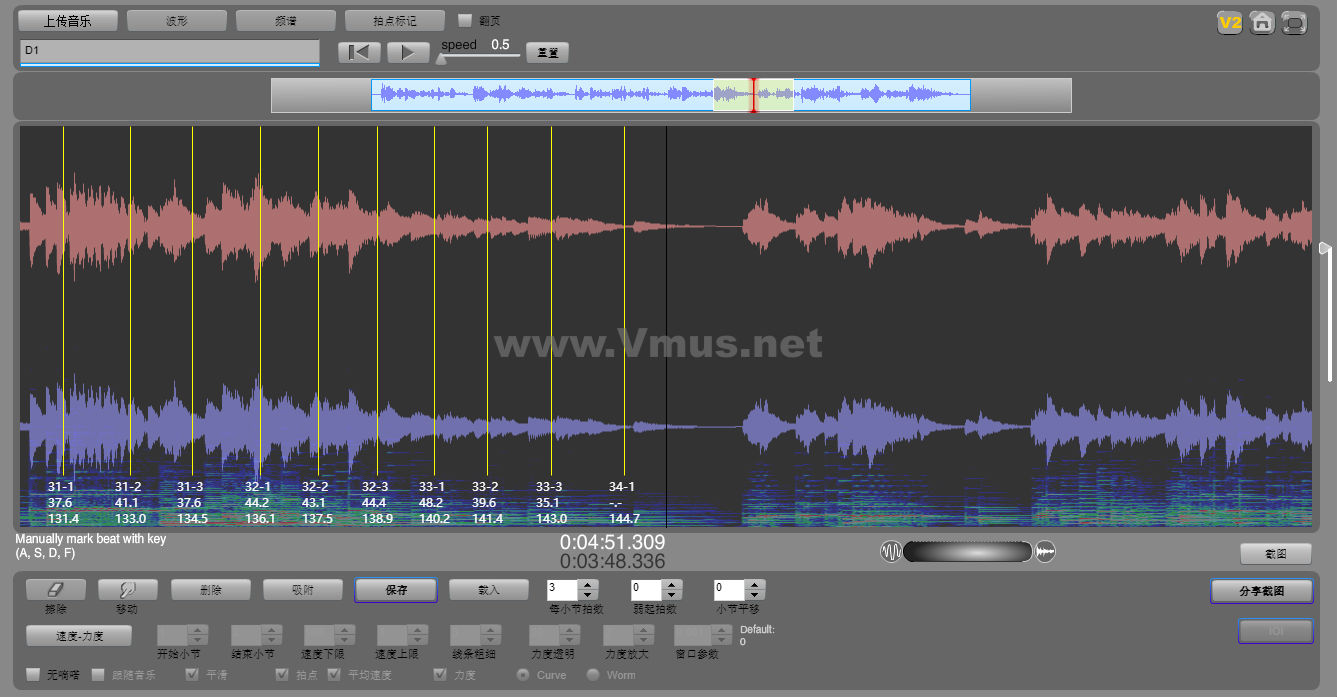Click the V2 version icon
Viewport: 1337px width, 697px height.
click(1229, 23)
